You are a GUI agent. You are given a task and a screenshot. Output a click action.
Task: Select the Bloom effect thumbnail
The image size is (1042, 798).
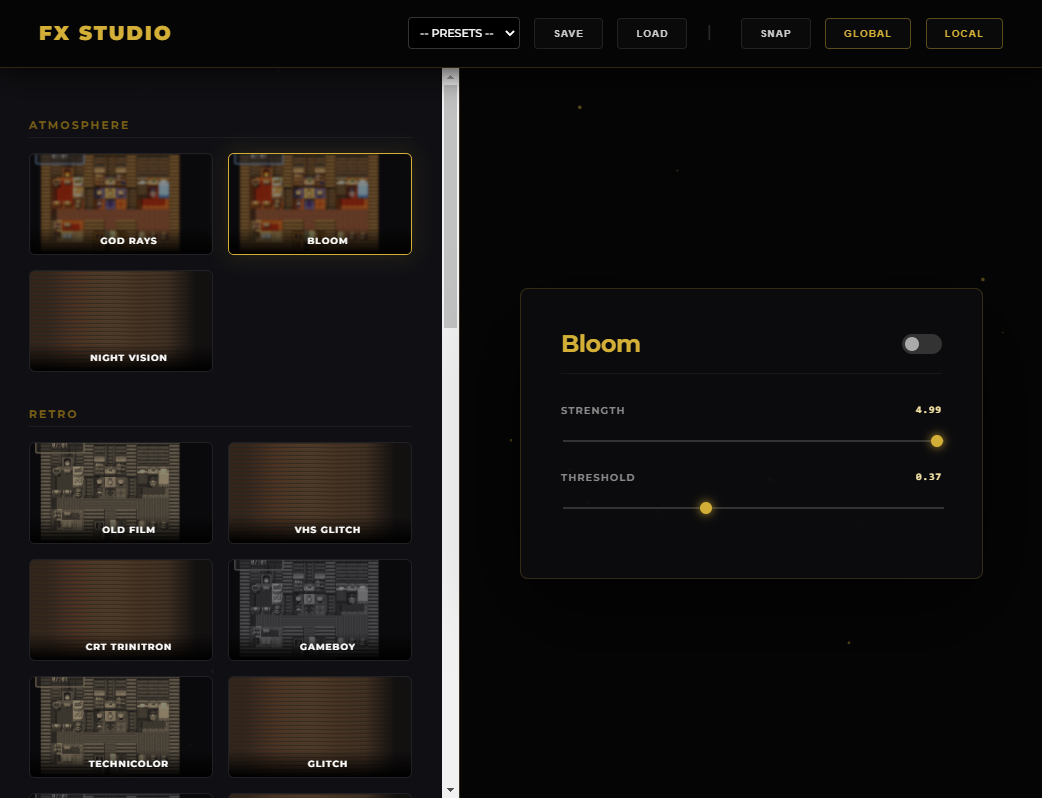320,204
